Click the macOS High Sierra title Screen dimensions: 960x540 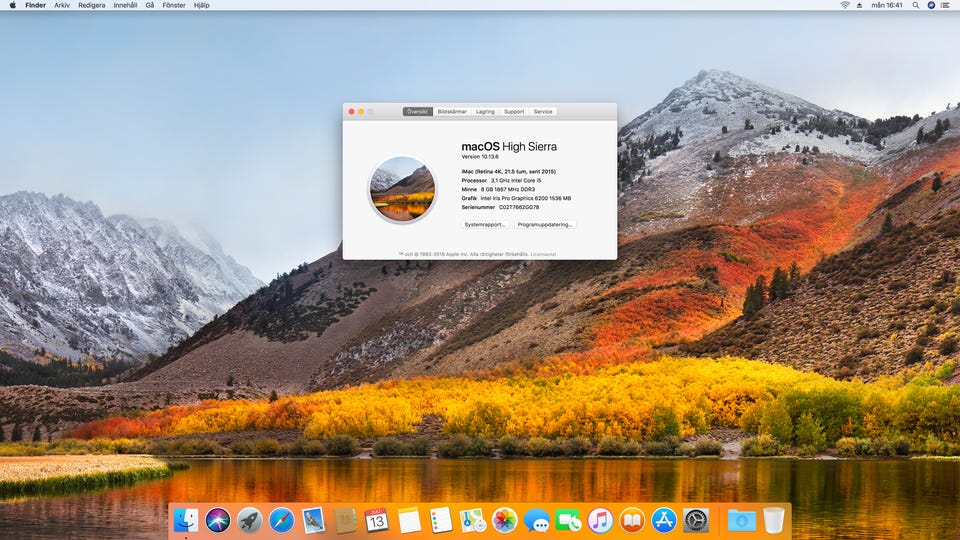click(509, 146)
